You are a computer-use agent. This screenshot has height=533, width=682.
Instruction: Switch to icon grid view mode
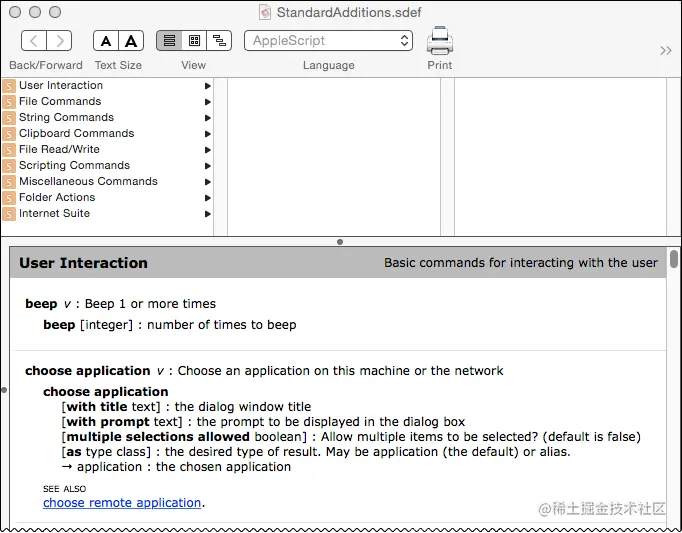(x=194, y=41)
